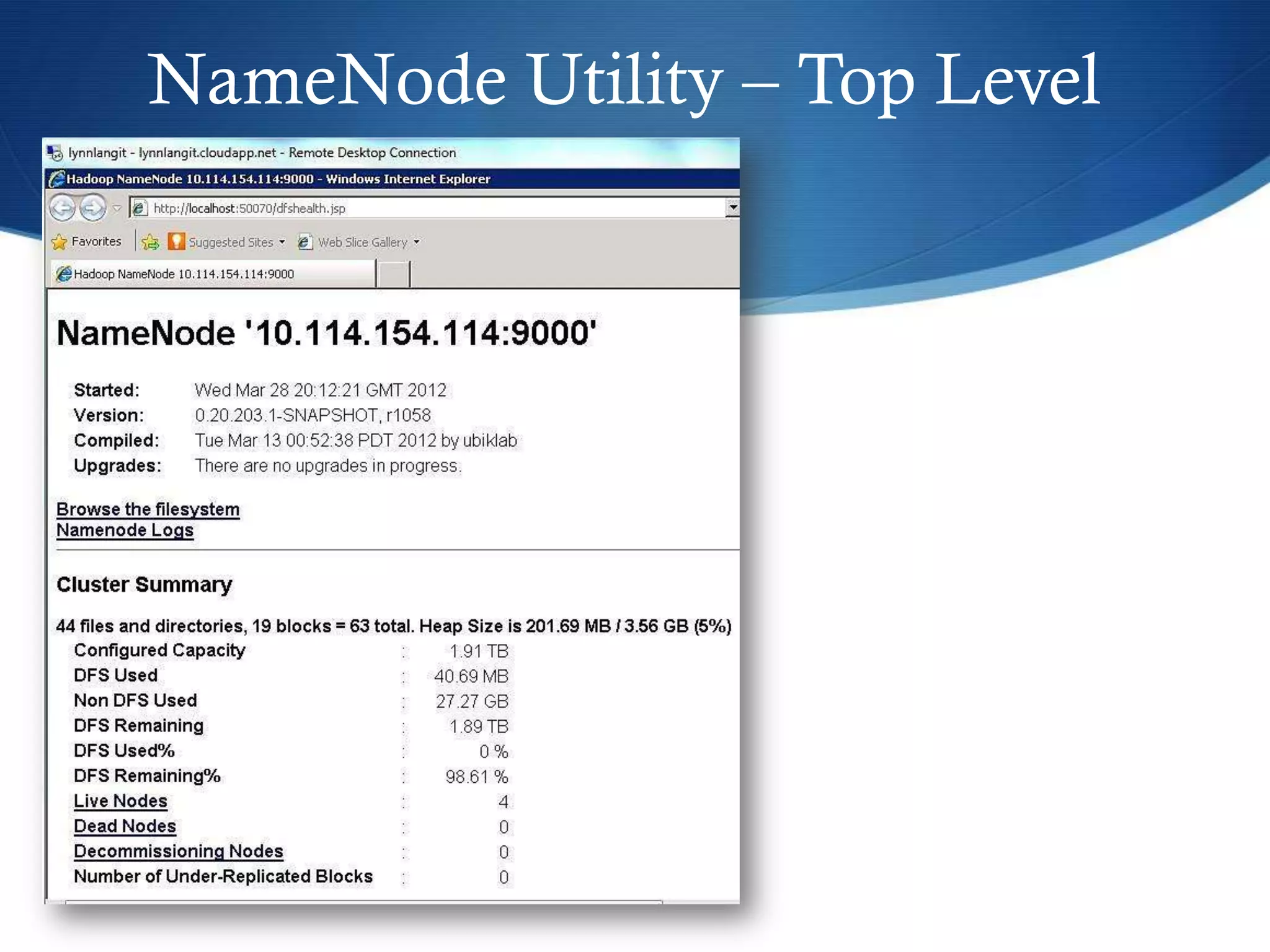Click the NameNode '10.114.154.114:9000' heading
Screen dimensions: 1270x952
(326, 333)
